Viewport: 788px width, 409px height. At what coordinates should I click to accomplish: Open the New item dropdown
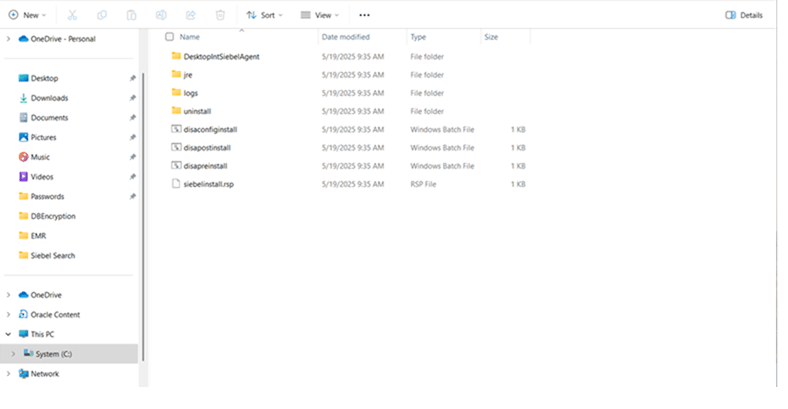pos(27,15)
